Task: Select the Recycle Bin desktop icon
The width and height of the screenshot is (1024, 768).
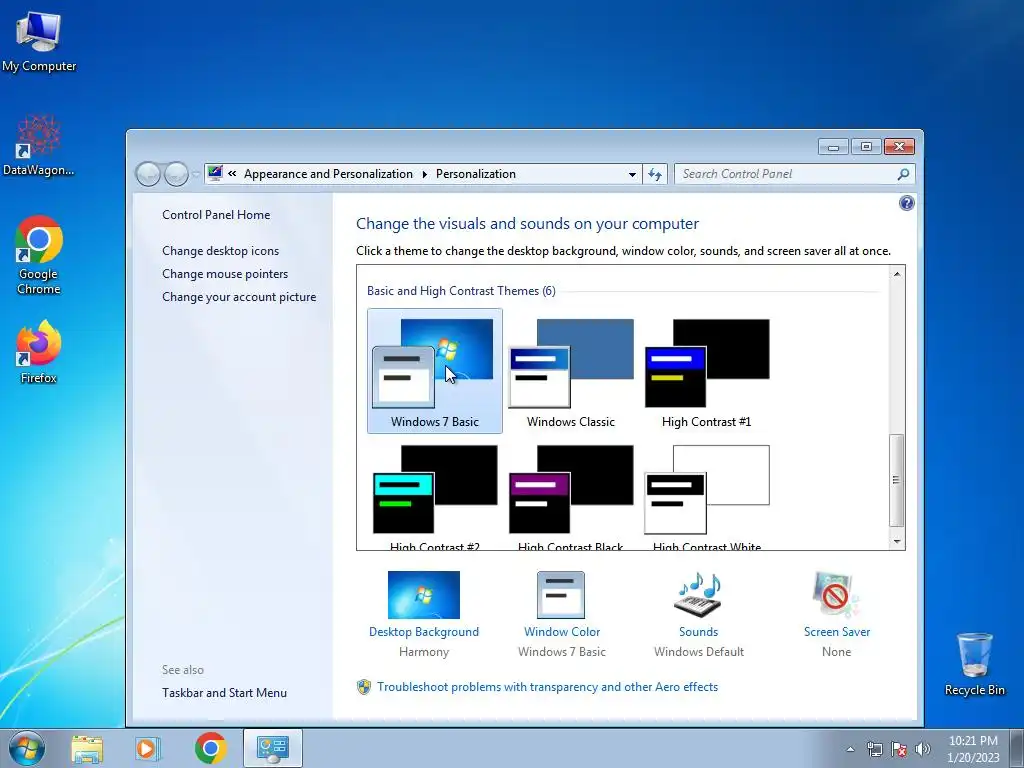Action: 974,664
